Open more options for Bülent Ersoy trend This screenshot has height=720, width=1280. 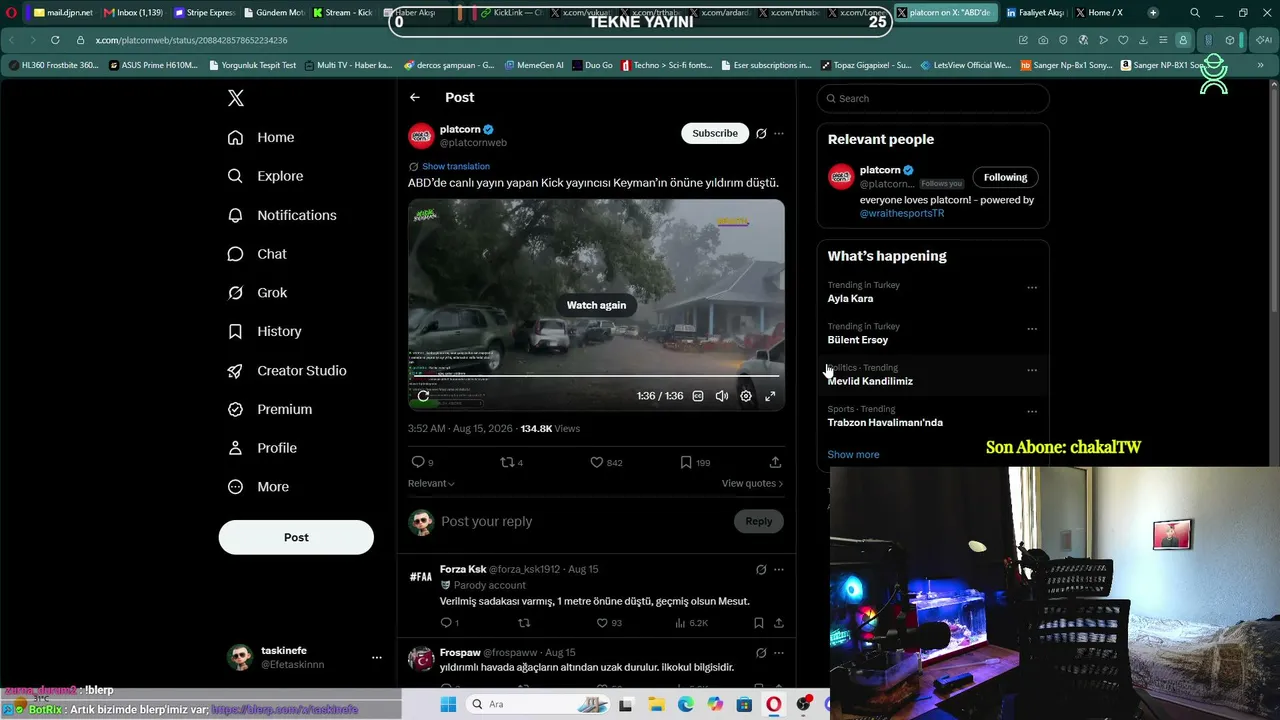pyautogui.click(x=1032, y=329)
